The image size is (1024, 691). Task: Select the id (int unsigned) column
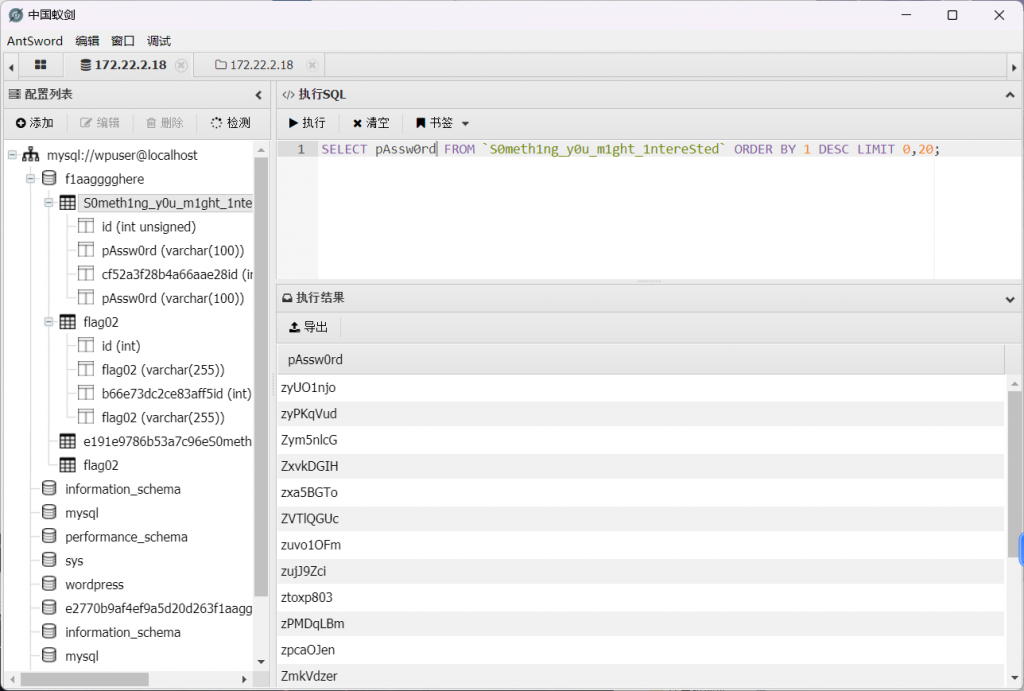click(x=149, y=227)
